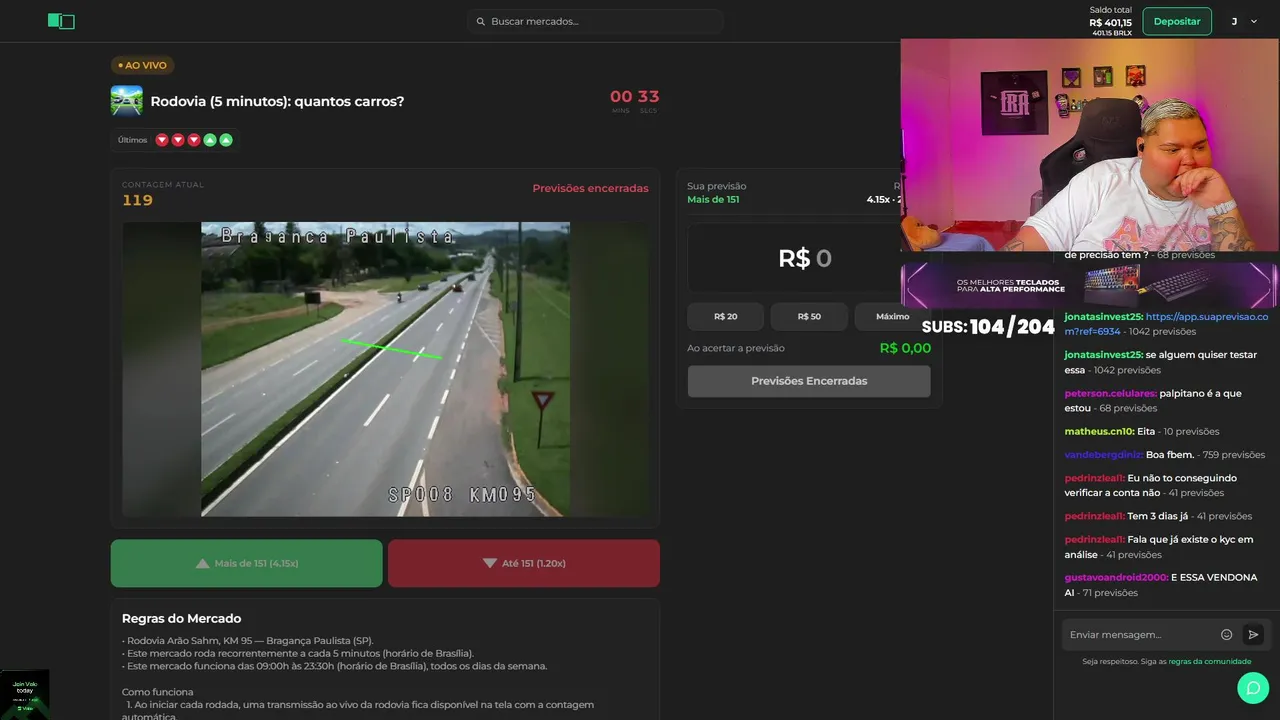Click the green site logo icon
The width and height of the screenshot is (1280, 720).
click(x=61, y=21)
